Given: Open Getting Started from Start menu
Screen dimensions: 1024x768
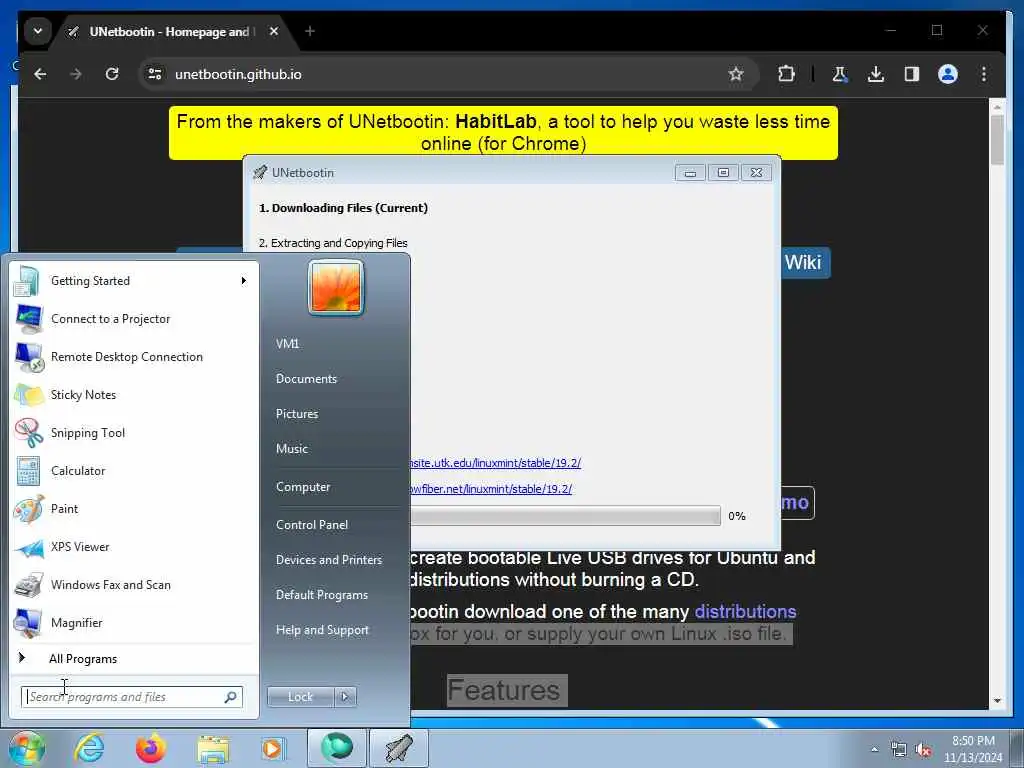Looking at the screenshot, I should tap(134, 281).
